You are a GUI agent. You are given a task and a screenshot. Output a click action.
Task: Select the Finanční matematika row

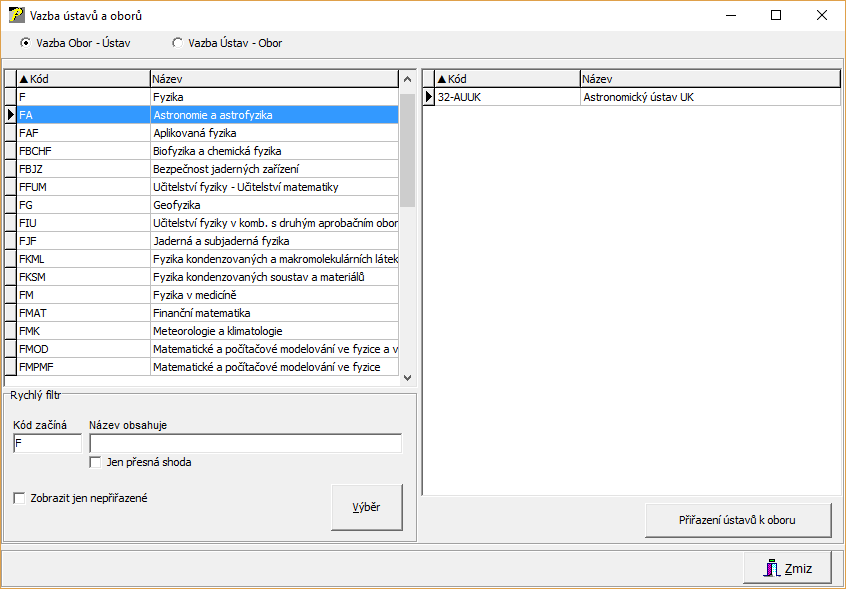[274, 313]
